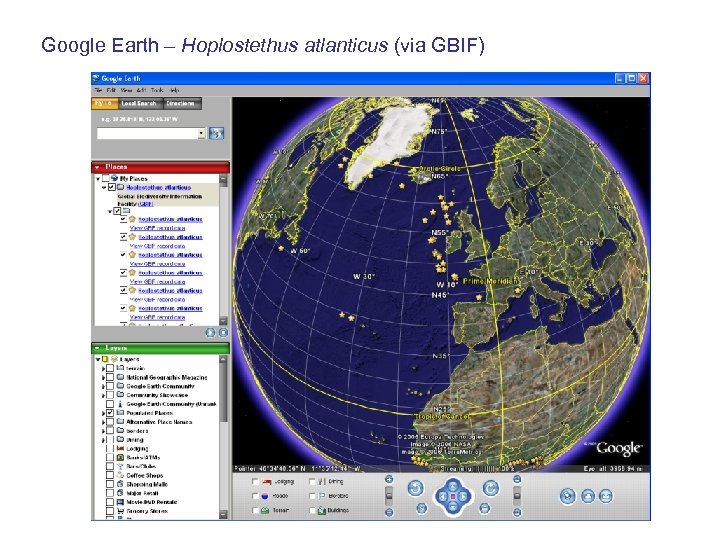
Task: Toggle the Dining checkbox below the globe
Action: 312,482
